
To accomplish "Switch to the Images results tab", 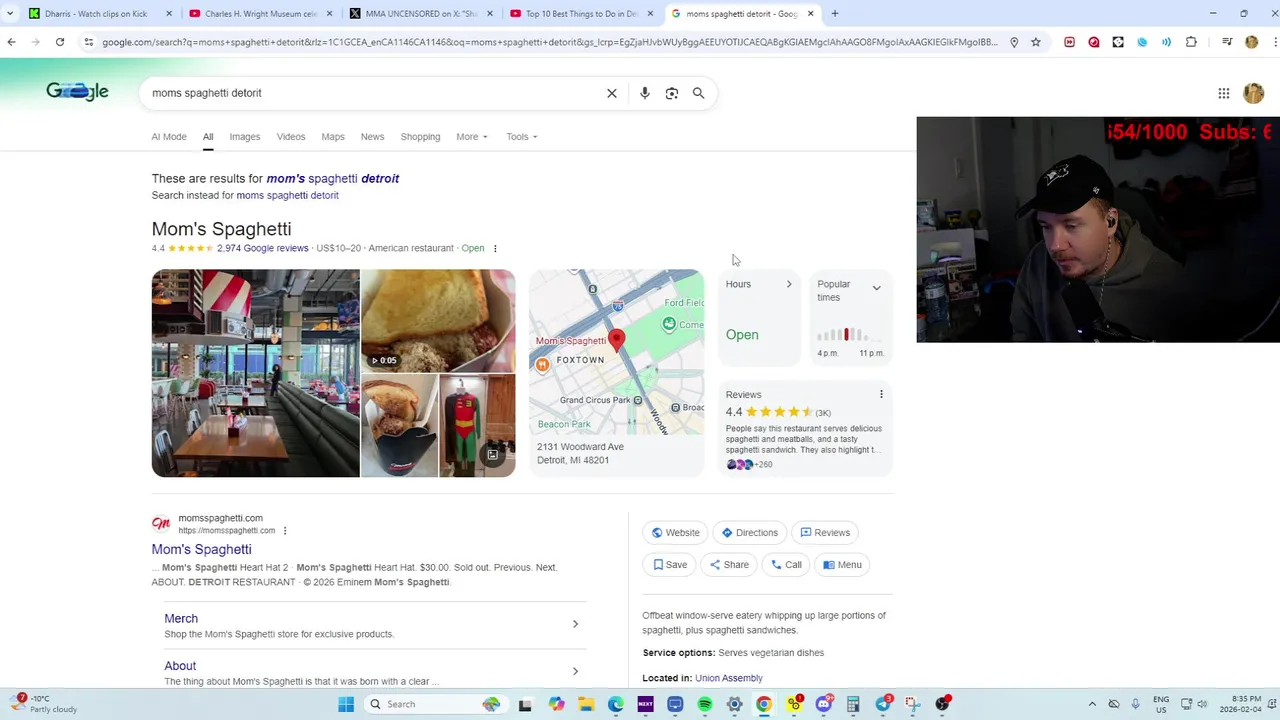I will (x=245, y=137).
